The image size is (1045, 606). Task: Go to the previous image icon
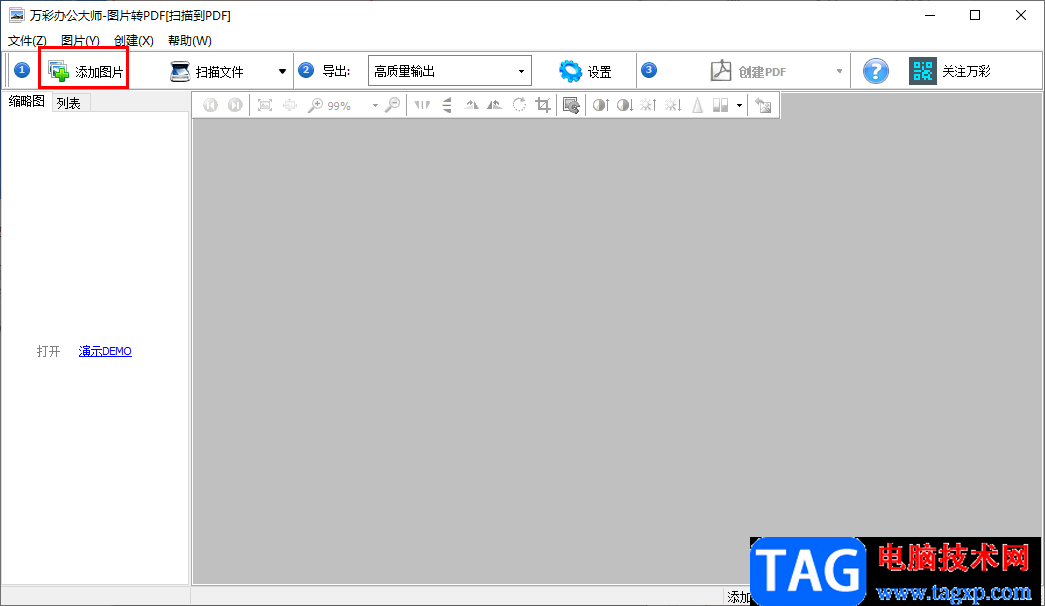tap(211, 105)
